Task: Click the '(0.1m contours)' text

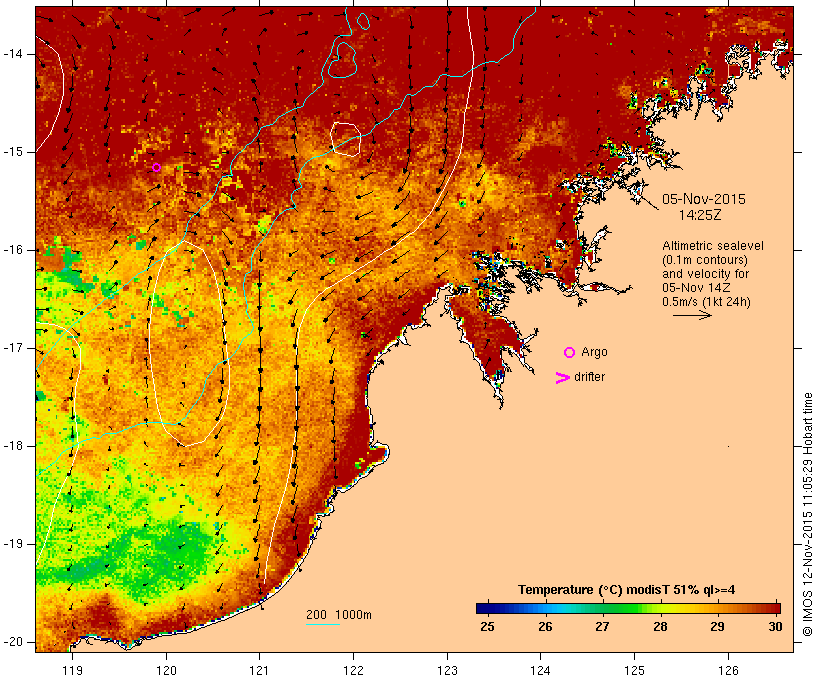Action: coord(704,260)
